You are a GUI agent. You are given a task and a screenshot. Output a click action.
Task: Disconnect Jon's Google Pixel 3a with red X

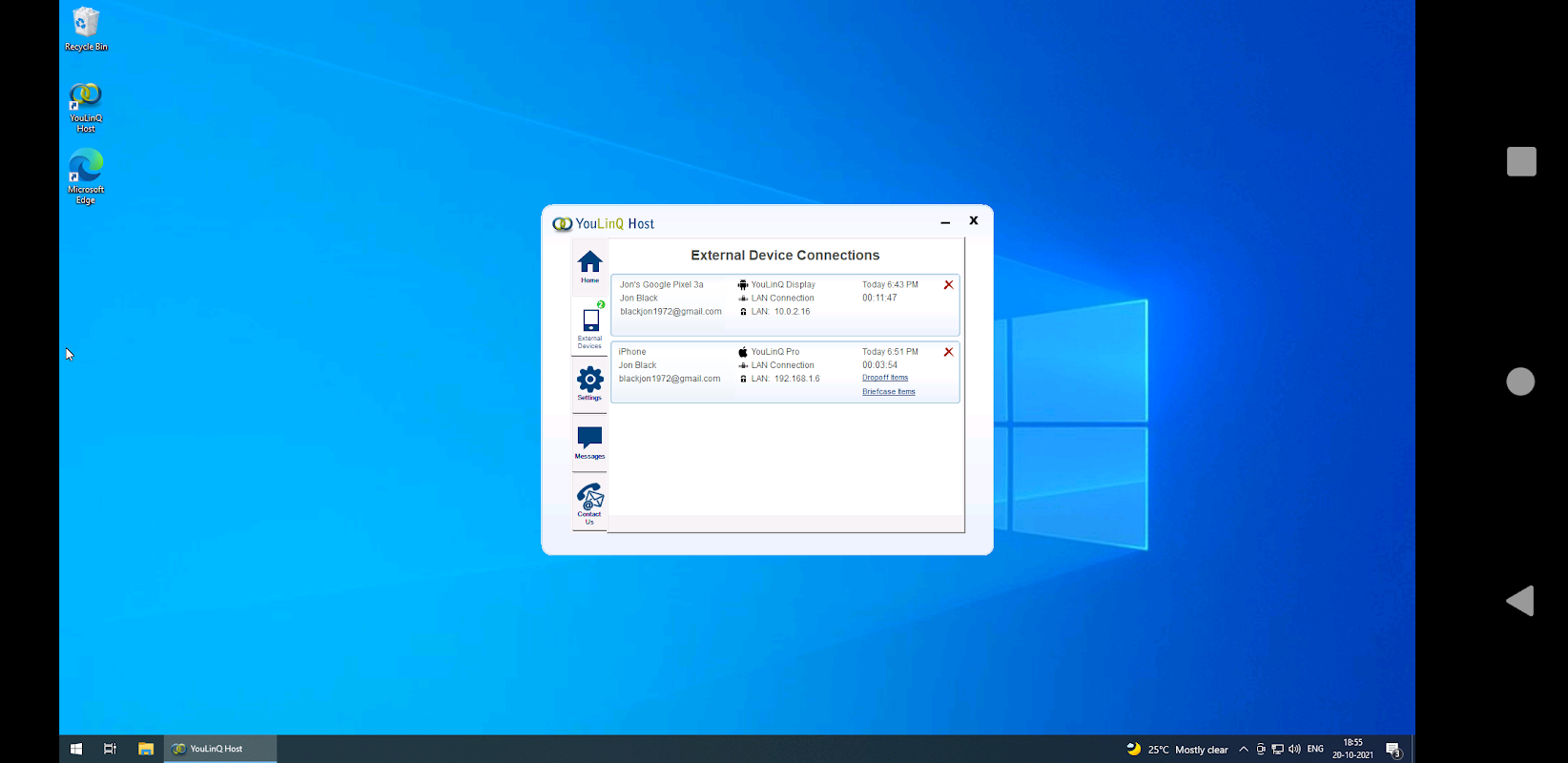tap(948, 285)
